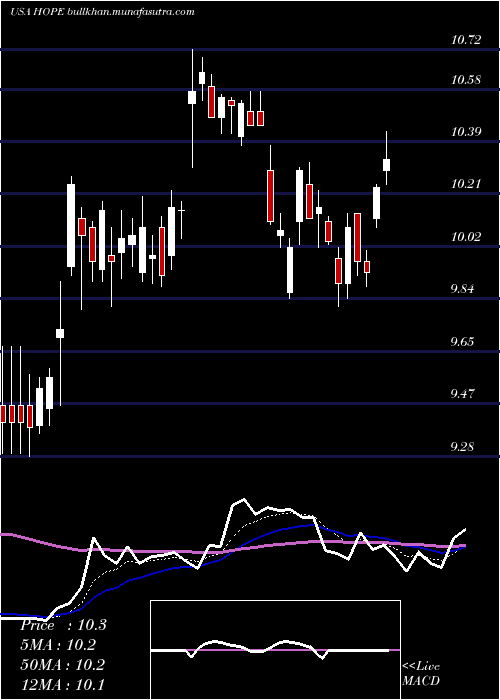Click the '12MA : 10.1' readout
The width and height of the screenshot is (500, 700).
(62, 684)
